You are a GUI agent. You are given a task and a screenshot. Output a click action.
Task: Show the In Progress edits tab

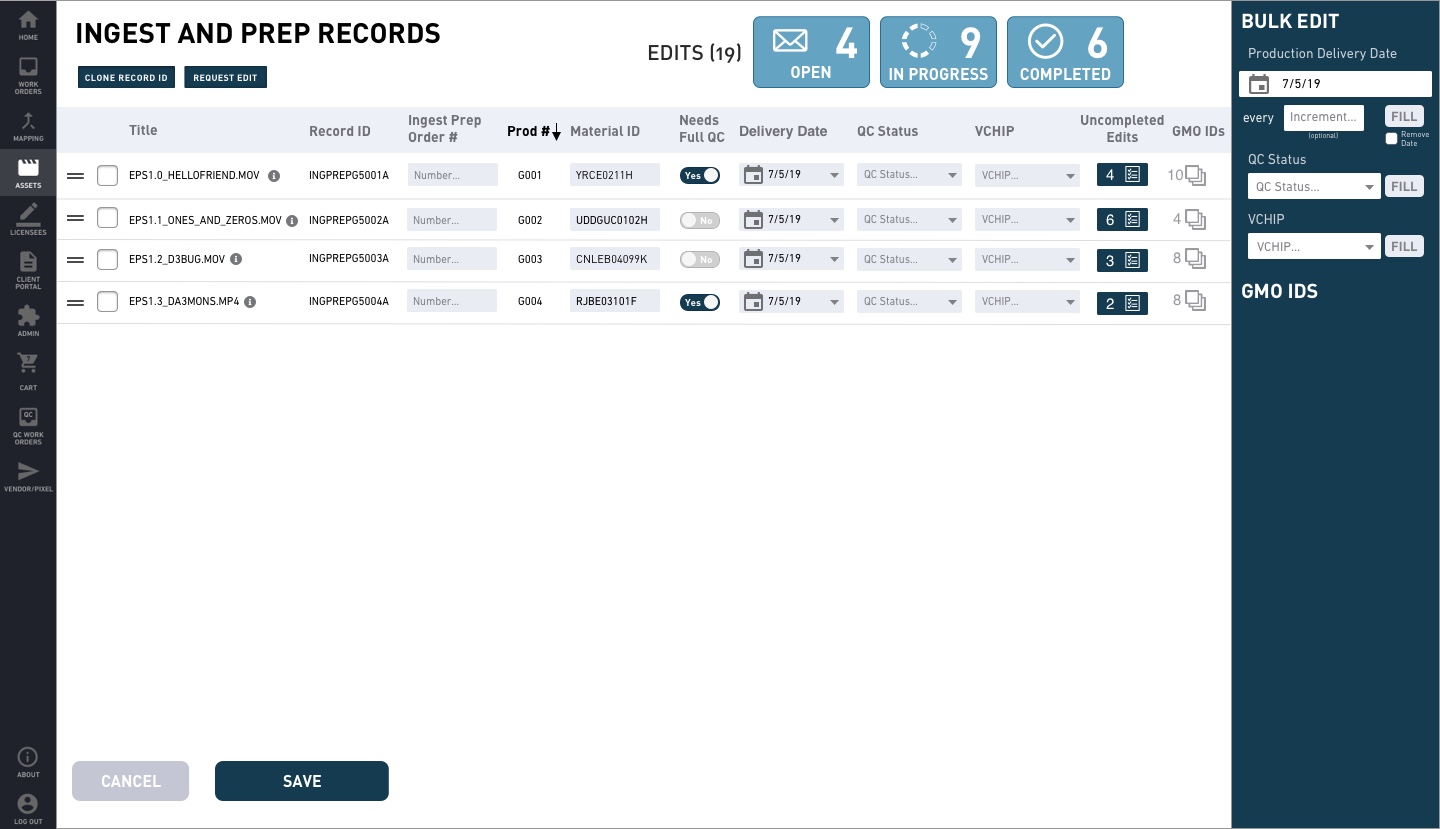[938, 52]
